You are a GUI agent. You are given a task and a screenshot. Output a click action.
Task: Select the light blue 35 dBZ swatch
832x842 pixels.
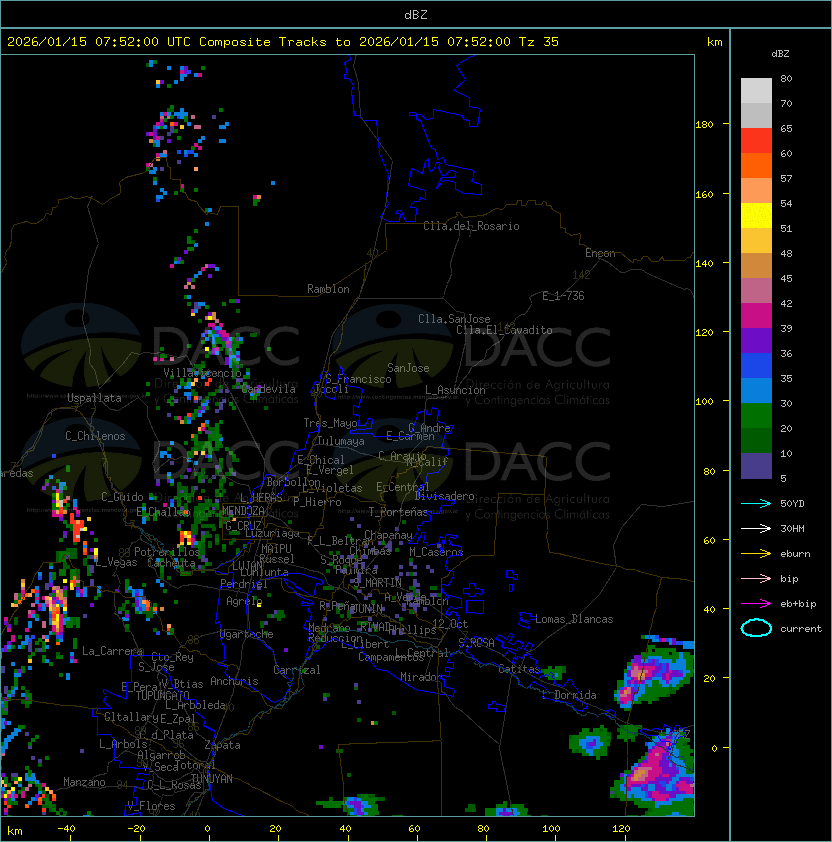pos(756,391)
